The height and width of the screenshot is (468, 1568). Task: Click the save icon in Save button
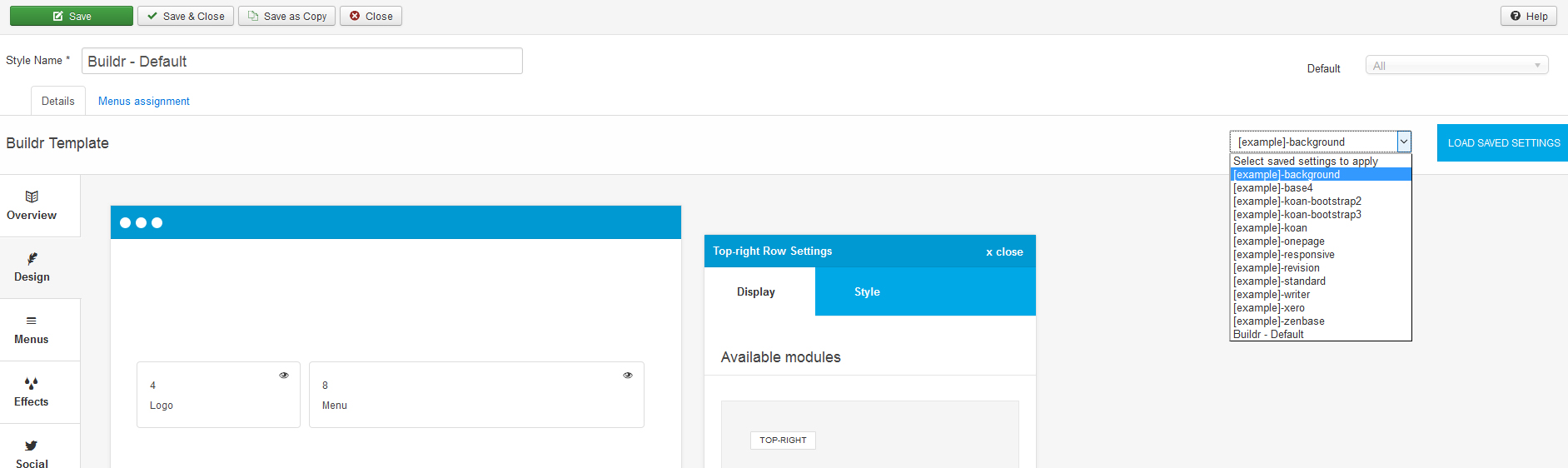pos(58,16)
